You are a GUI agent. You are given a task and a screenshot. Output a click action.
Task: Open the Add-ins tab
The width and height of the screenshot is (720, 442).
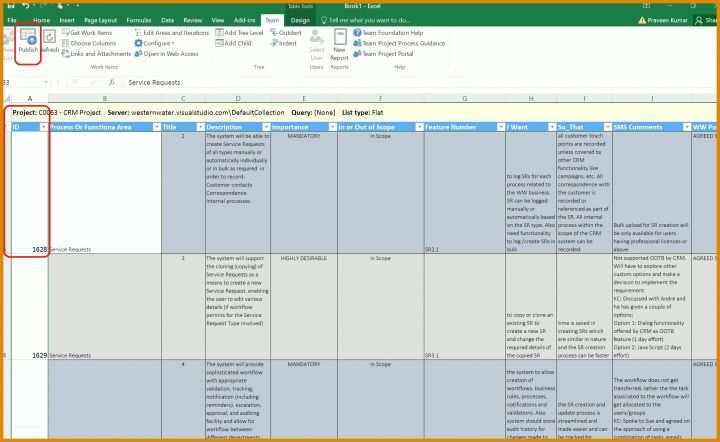[x=244, y=20]
